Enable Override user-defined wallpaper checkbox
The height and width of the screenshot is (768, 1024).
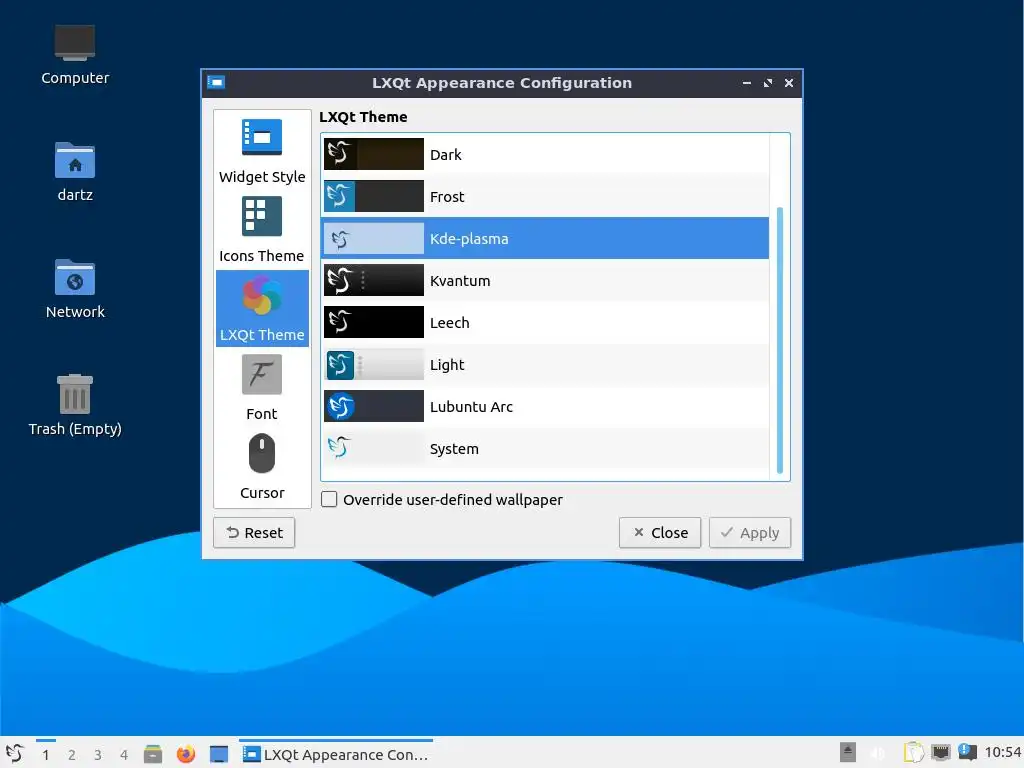(329, 500)
